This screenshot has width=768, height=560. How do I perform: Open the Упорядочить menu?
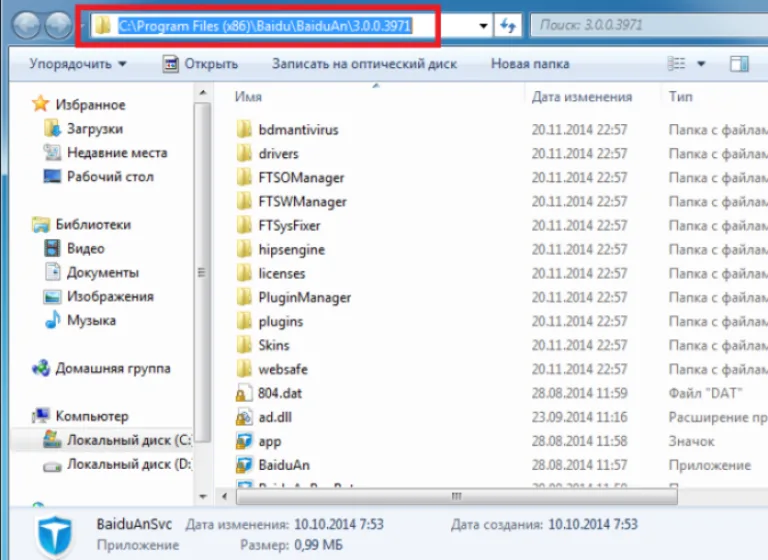(78, 64)
